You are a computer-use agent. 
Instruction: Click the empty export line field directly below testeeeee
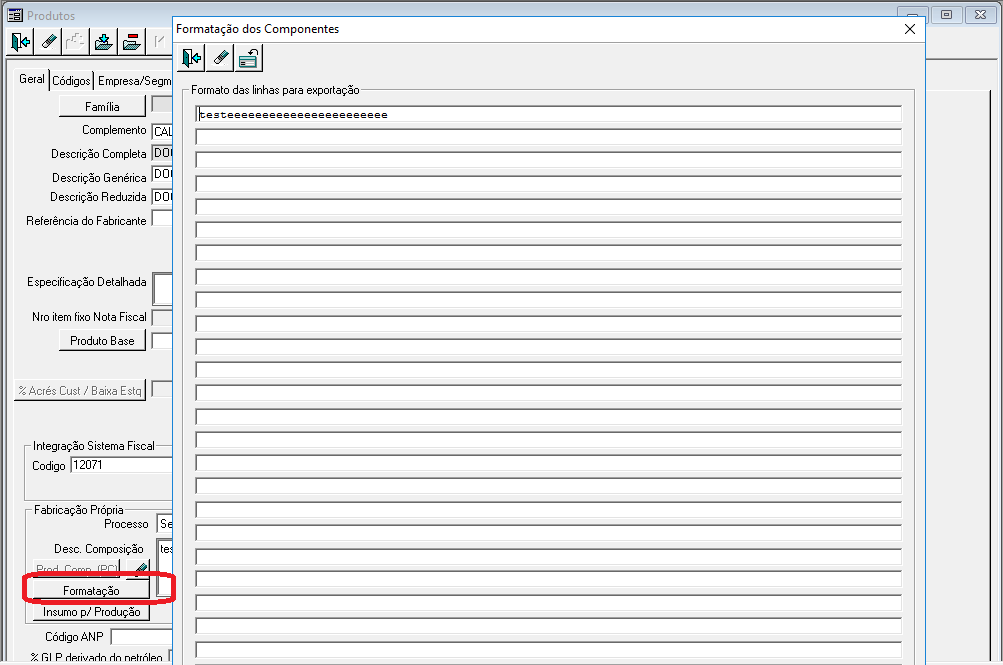(x=548, y=137)
